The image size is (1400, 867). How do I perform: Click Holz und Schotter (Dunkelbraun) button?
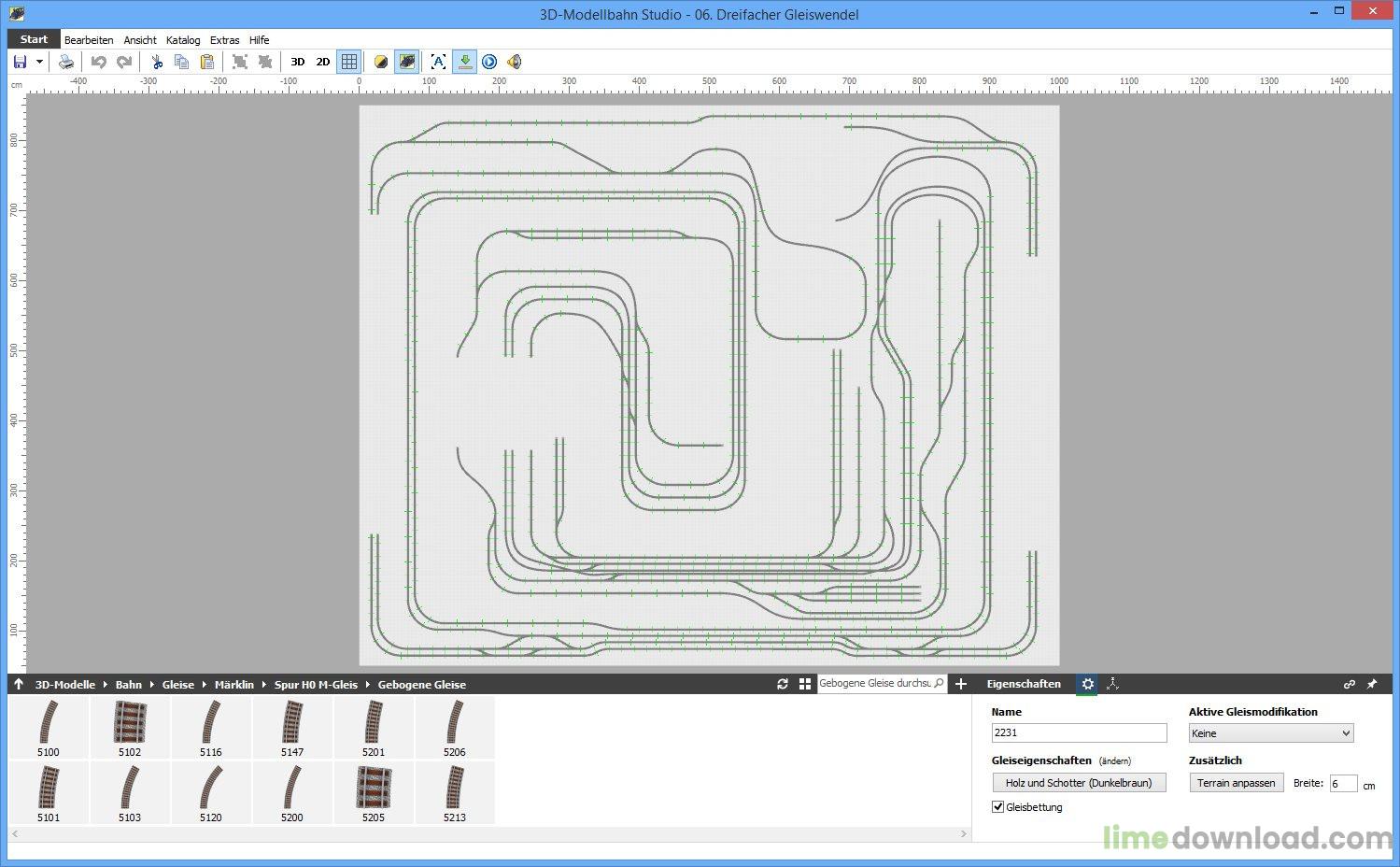(1079, 783)
